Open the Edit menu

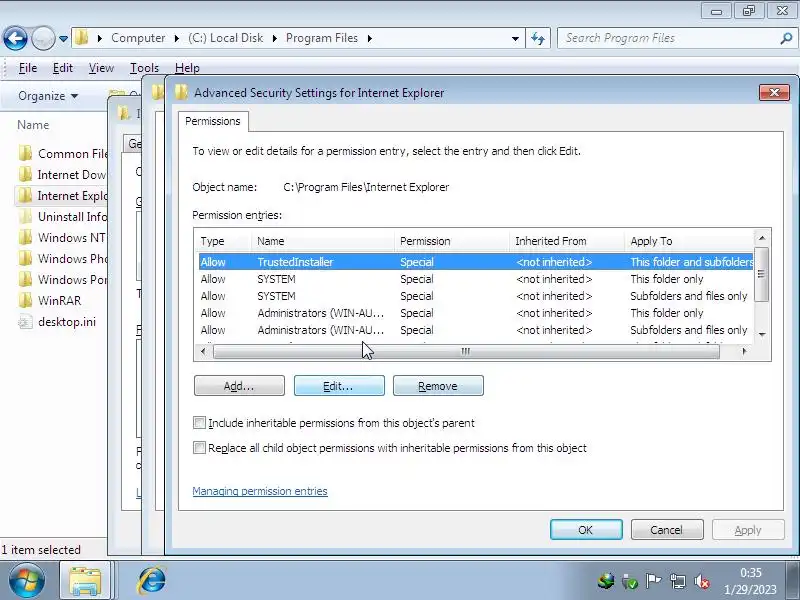(x=63, y=68)
